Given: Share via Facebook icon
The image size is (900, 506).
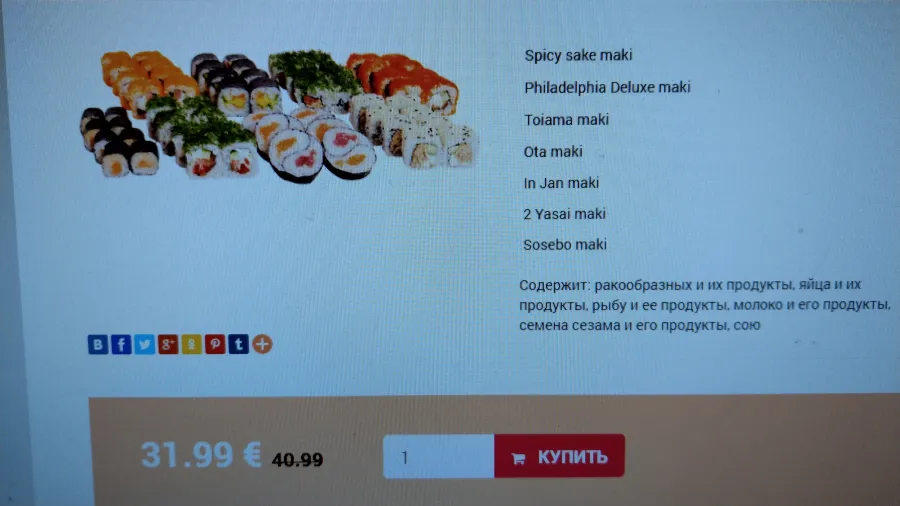Looking at the screenshot, I should pyautogui.click(x=121, y=344).
